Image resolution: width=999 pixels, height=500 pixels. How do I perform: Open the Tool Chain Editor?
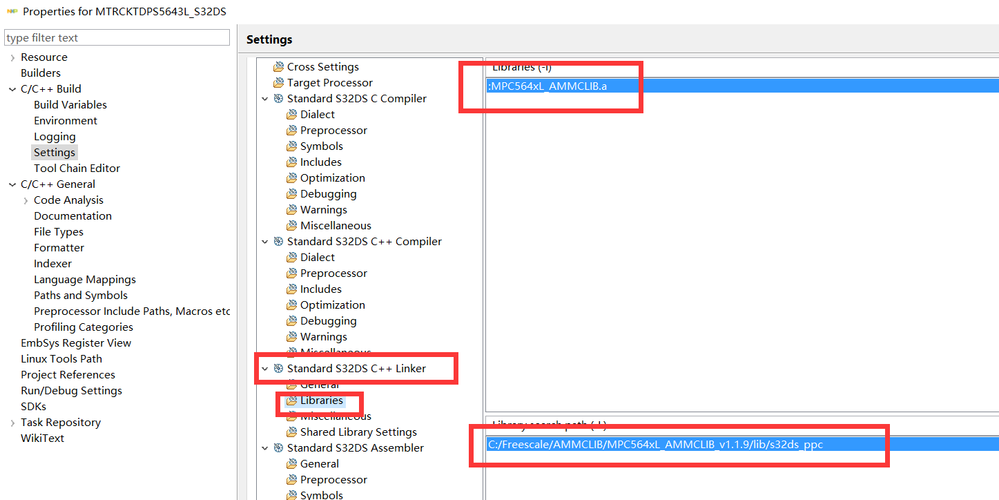coord(77,168)
